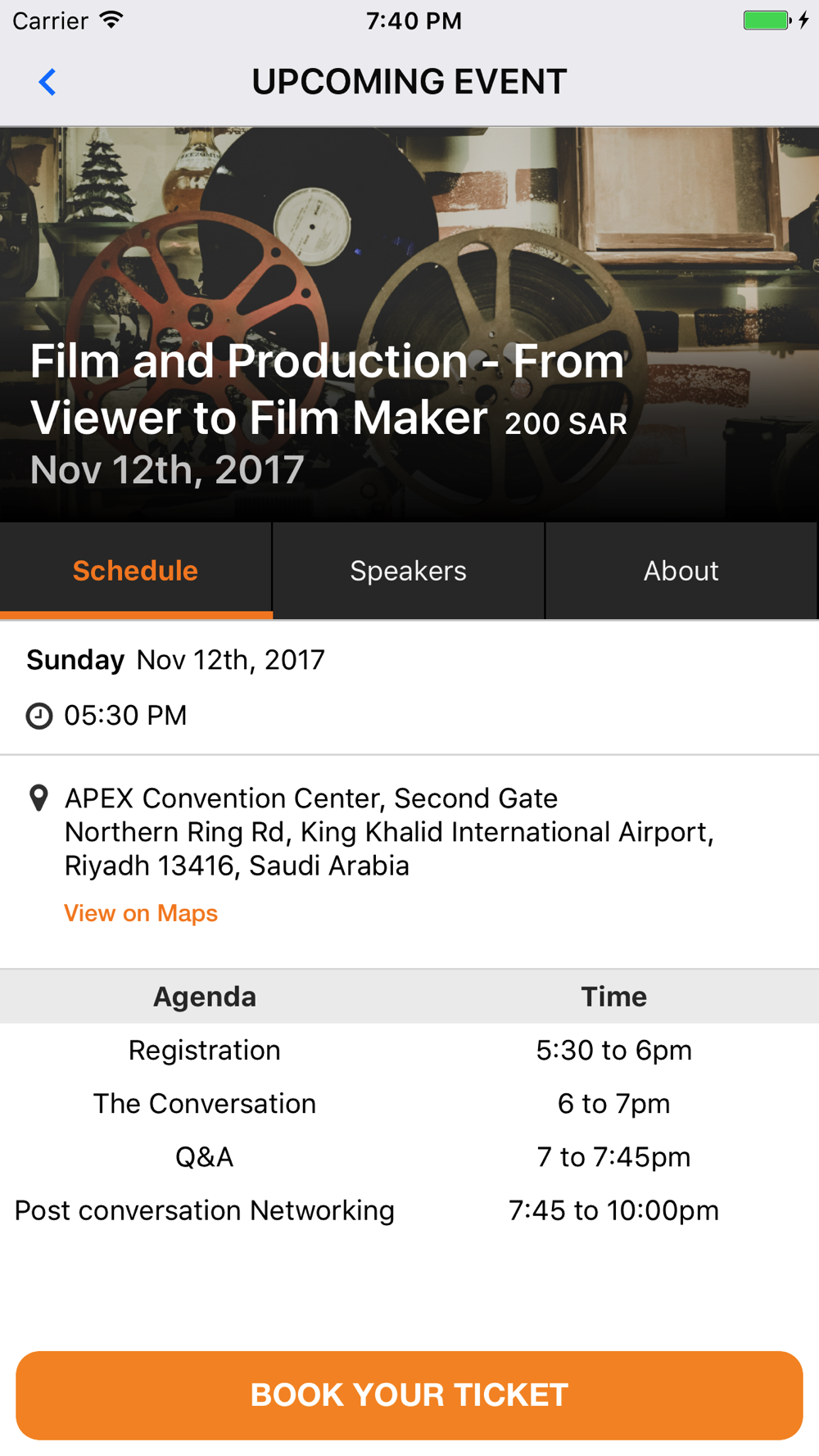Tap the Time column header
Screen dimensions: 819x1456
pyautogui.click(x=614, y=997)
